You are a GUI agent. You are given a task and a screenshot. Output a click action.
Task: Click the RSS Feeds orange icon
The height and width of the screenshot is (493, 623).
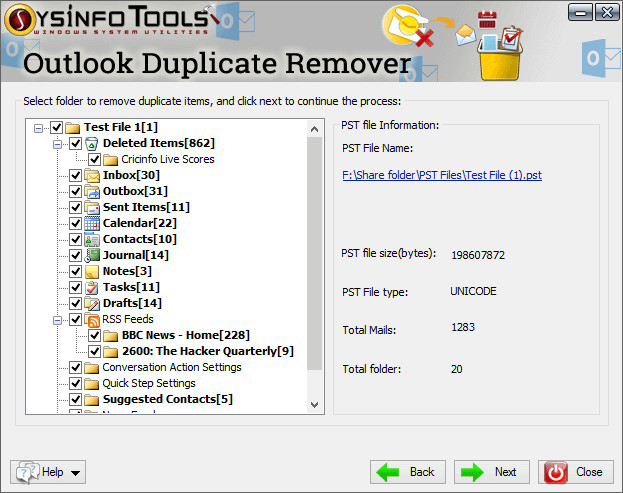point(91,320)
